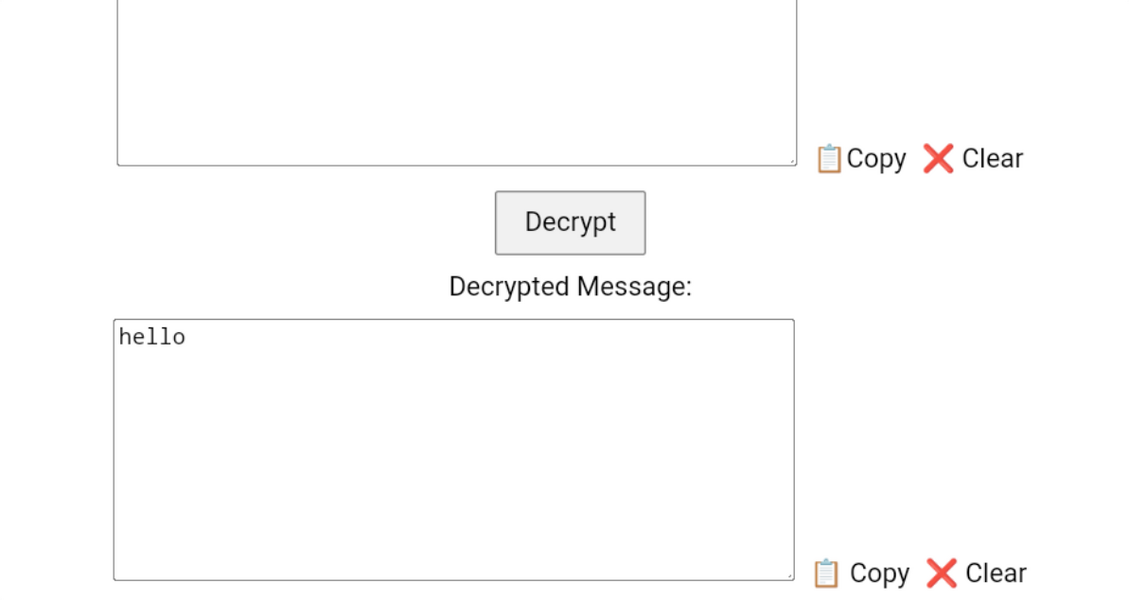This screenshot has width=1129, height=600.
Task: Click the blank area beneath hello in the output box
Action: tap(454, 461)
